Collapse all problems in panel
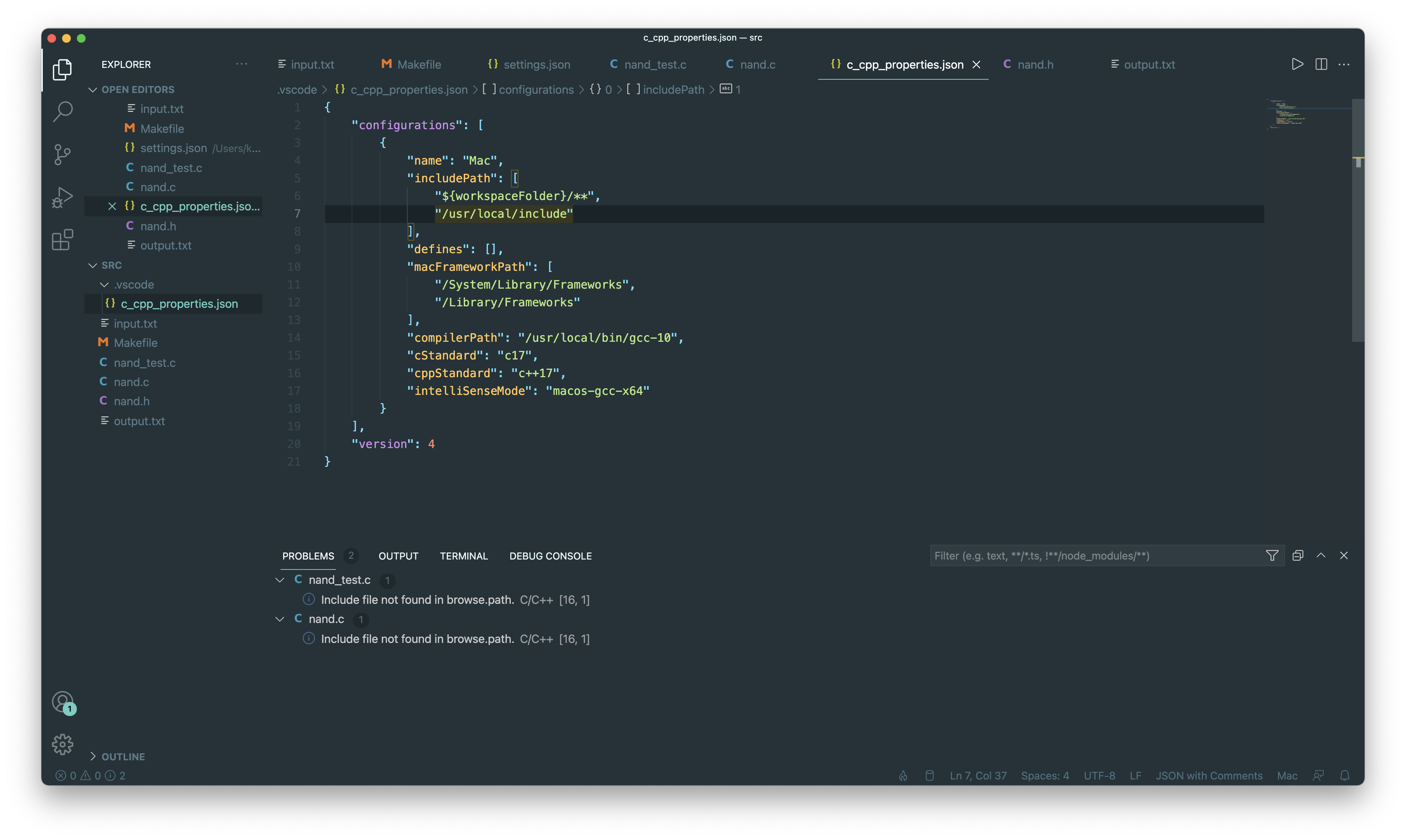This screenshot has height=840, width=1406. [1298, 555]
